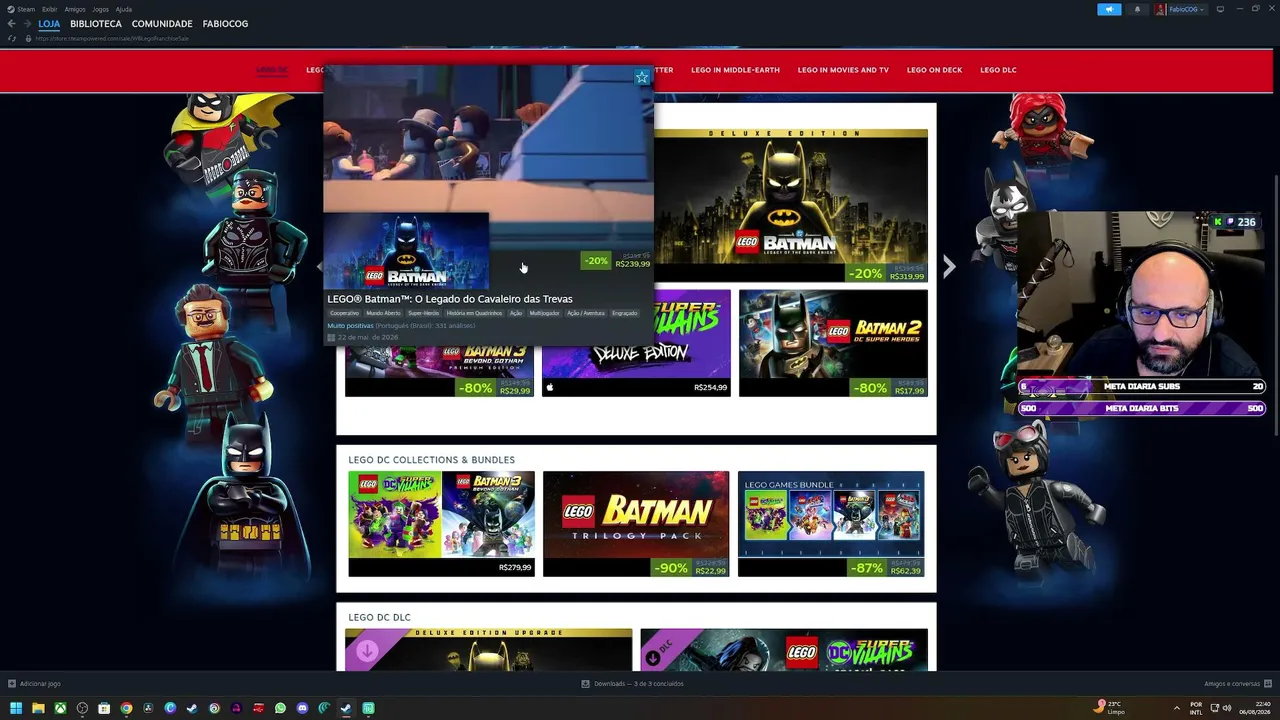Open the Exibir menu

49,9
